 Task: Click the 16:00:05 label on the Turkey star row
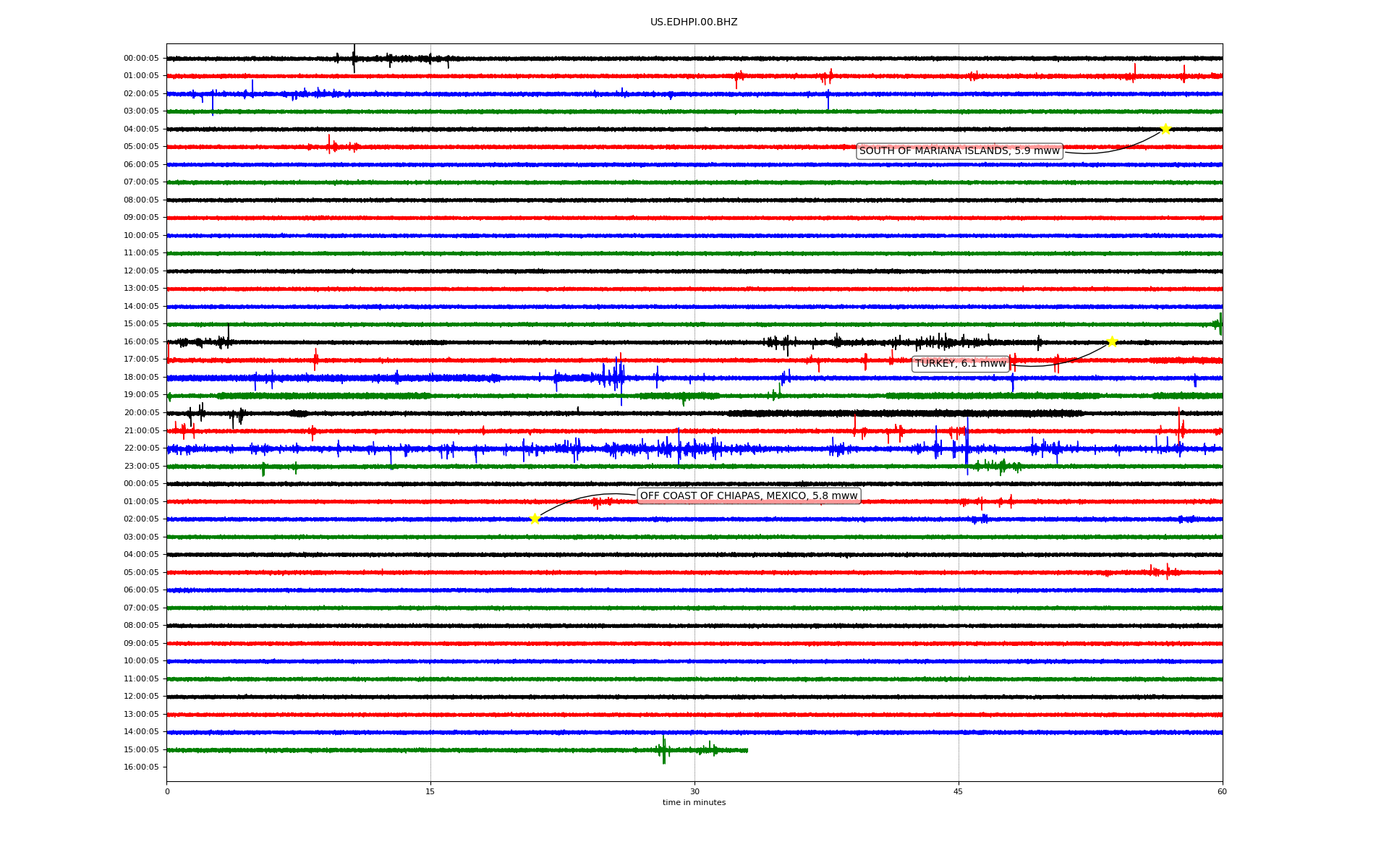pyautogui.click(x=141, y=342)
